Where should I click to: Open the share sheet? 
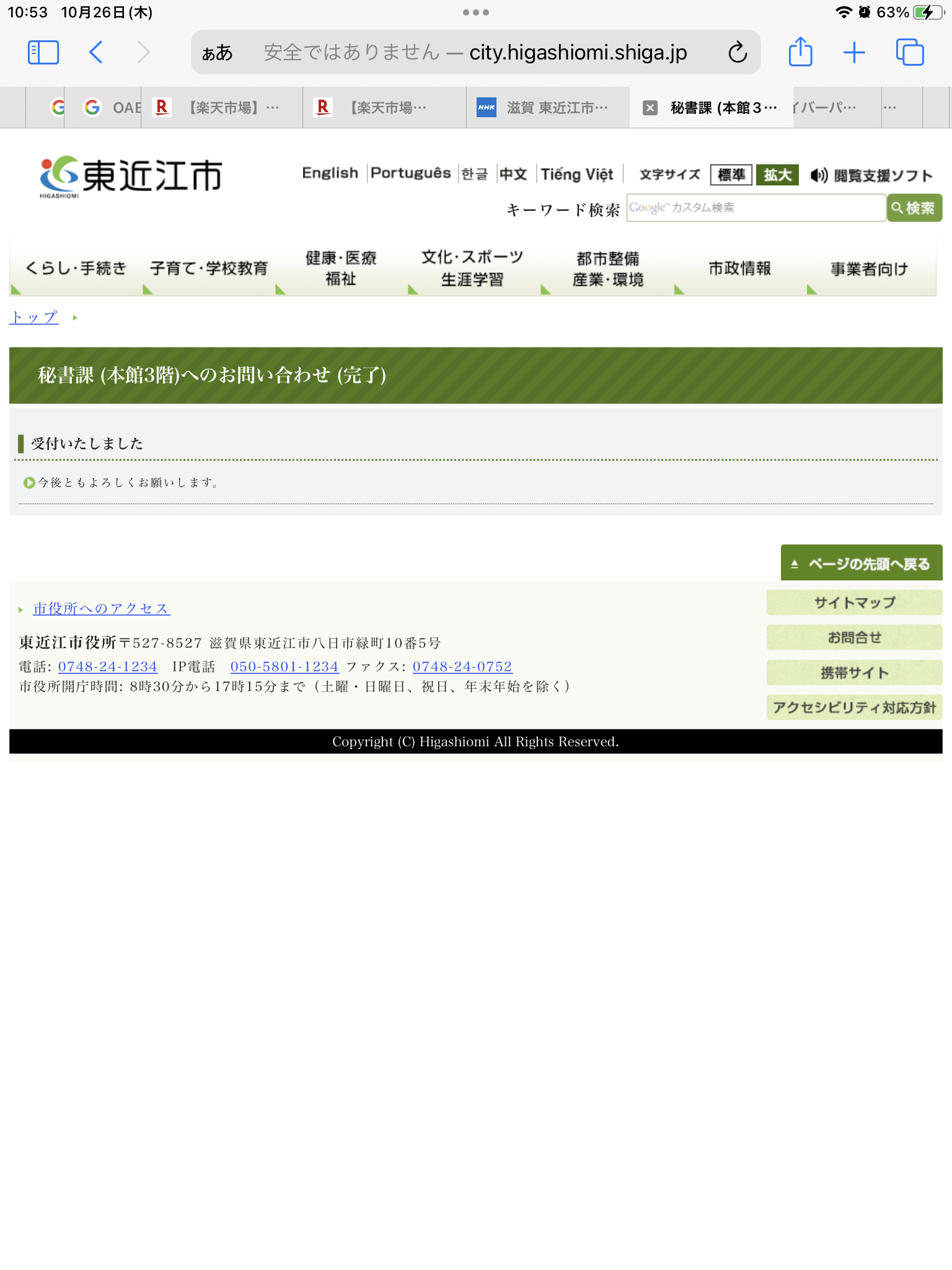800,52
